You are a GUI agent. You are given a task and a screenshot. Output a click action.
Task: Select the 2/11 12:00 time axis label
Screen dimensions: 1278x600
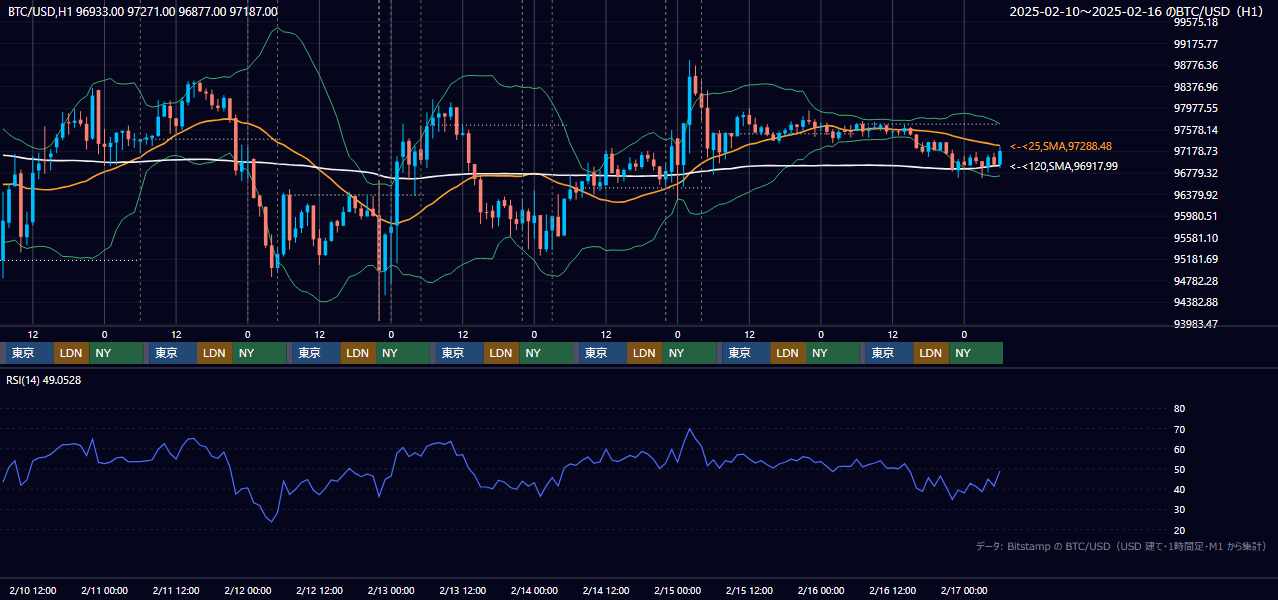click(x=176, y=590)
